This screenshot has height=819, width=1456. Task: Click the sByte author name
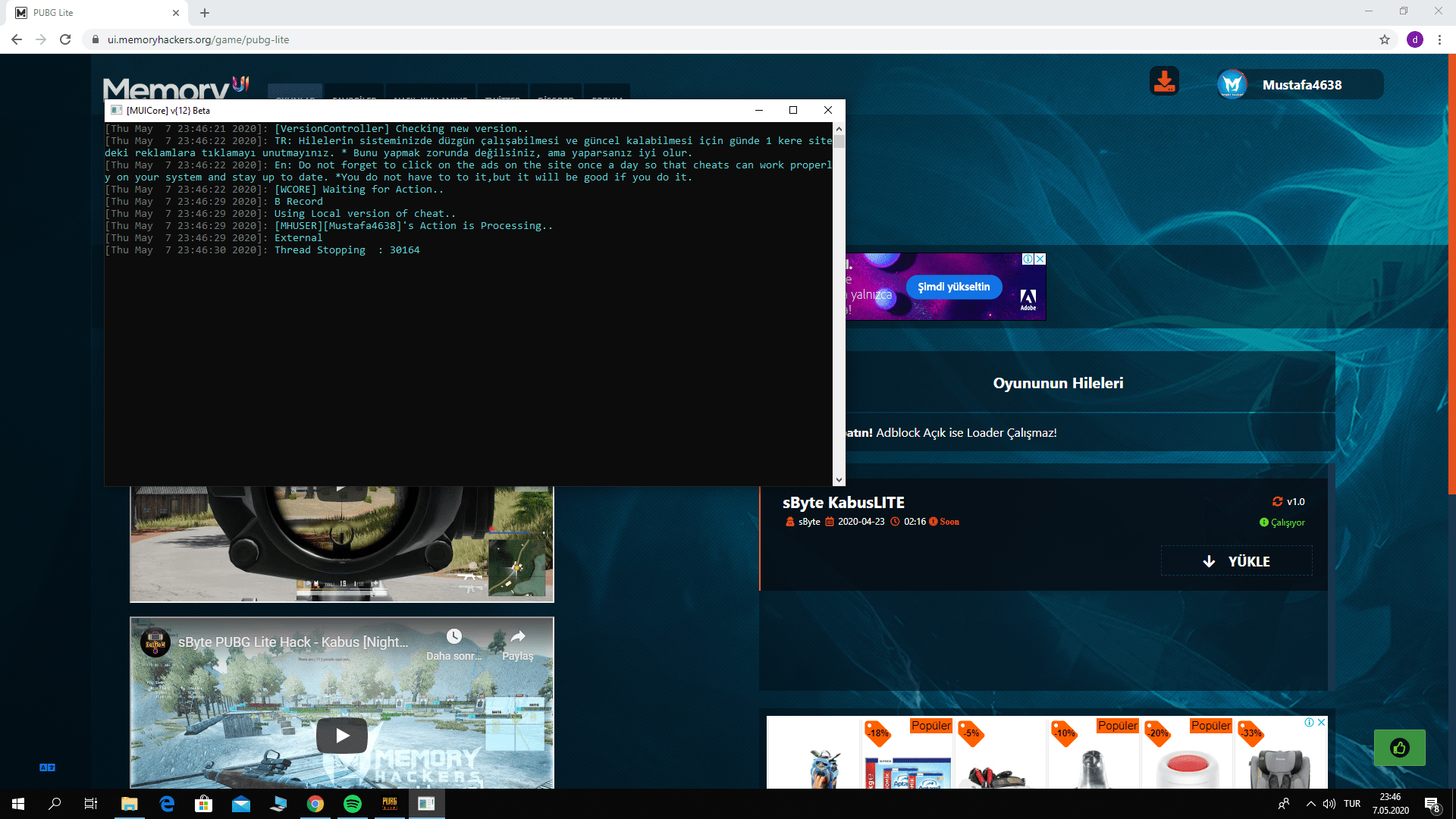[809, 522]
